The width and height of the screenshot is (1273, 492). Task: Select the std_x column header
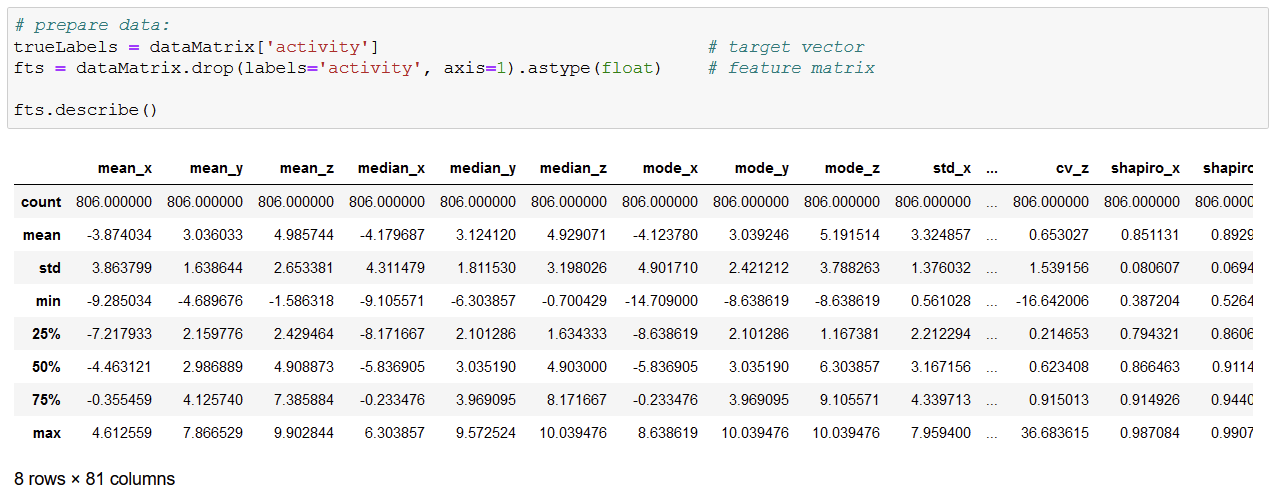(x=950, y=168)
